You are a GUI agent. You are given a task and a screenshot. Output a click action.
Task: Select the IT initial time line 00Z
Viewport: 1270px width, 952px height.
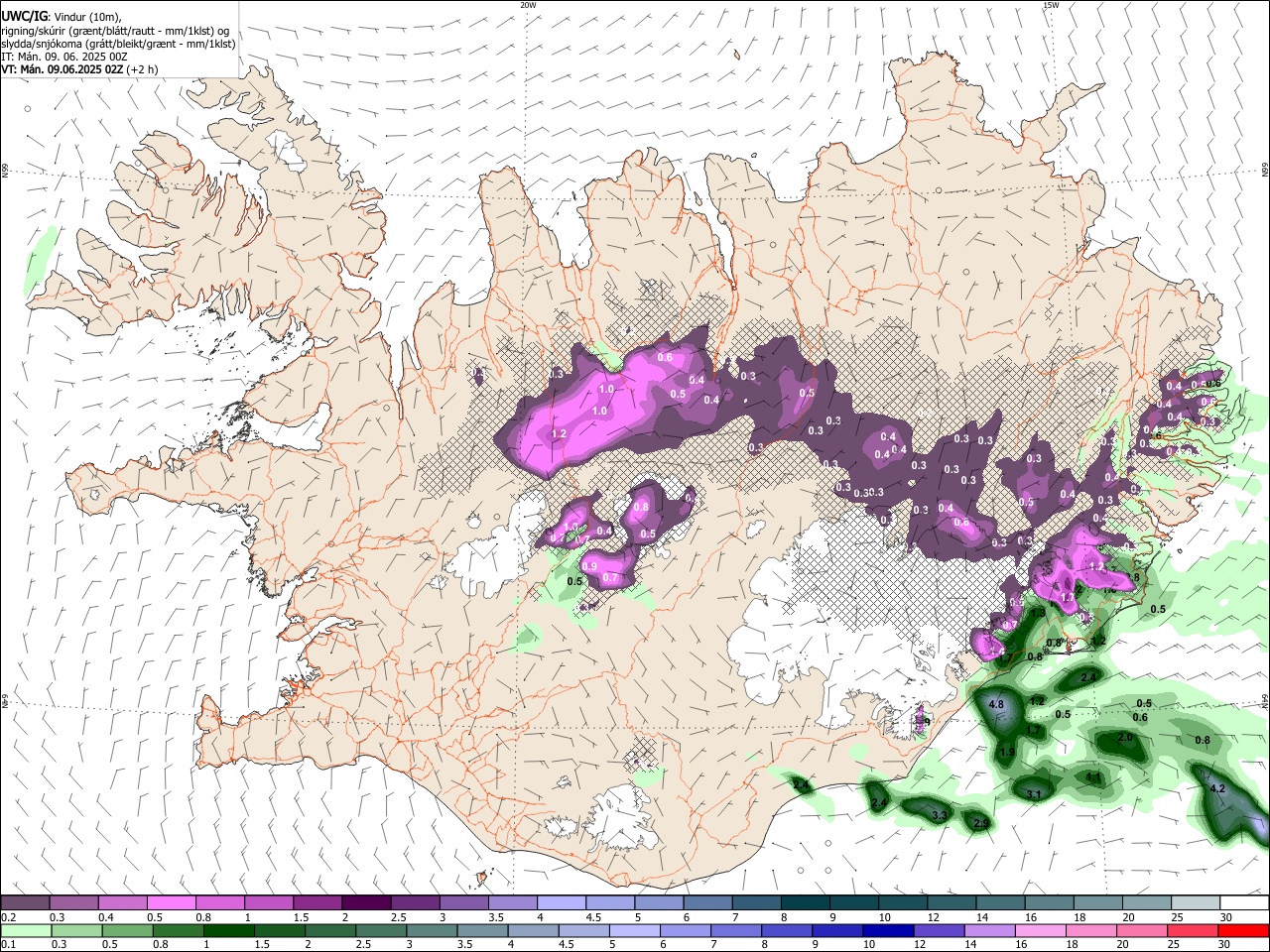64,57
